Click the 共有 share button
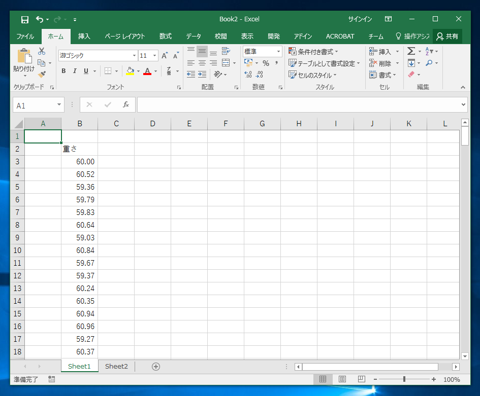480x396 pixels. click(447, 36)
